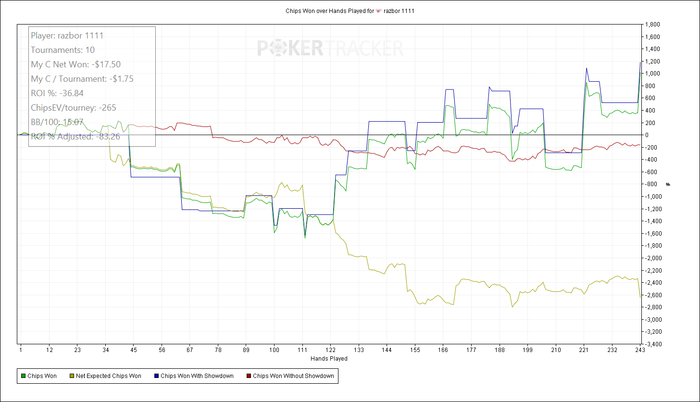Click x-axis tick label 155
This screenshot has width=700, height=402.
click(x=415, y=350)
